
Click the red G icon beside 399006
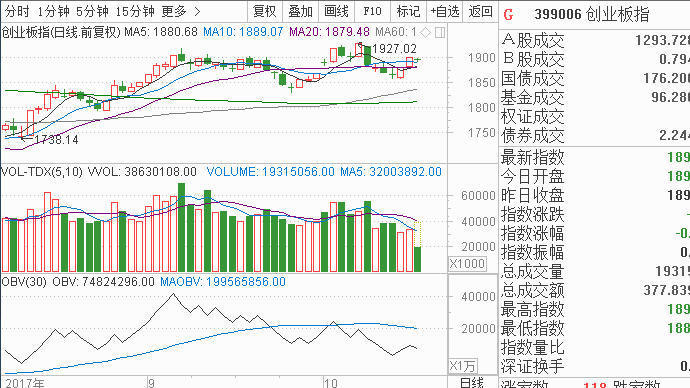pyautogui.click(x=508, y=15)
